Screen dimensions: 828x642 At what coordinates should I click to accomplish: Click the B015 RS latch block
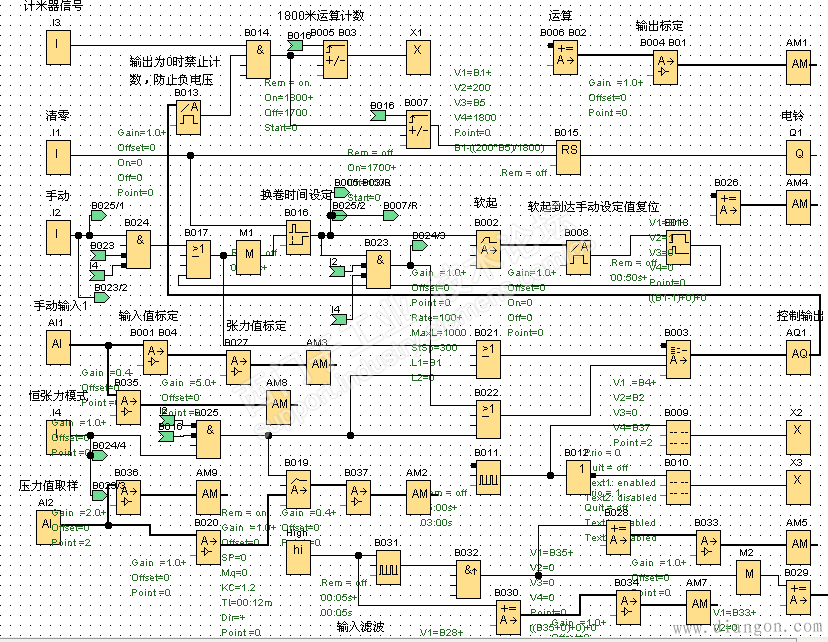pos(568,155)
